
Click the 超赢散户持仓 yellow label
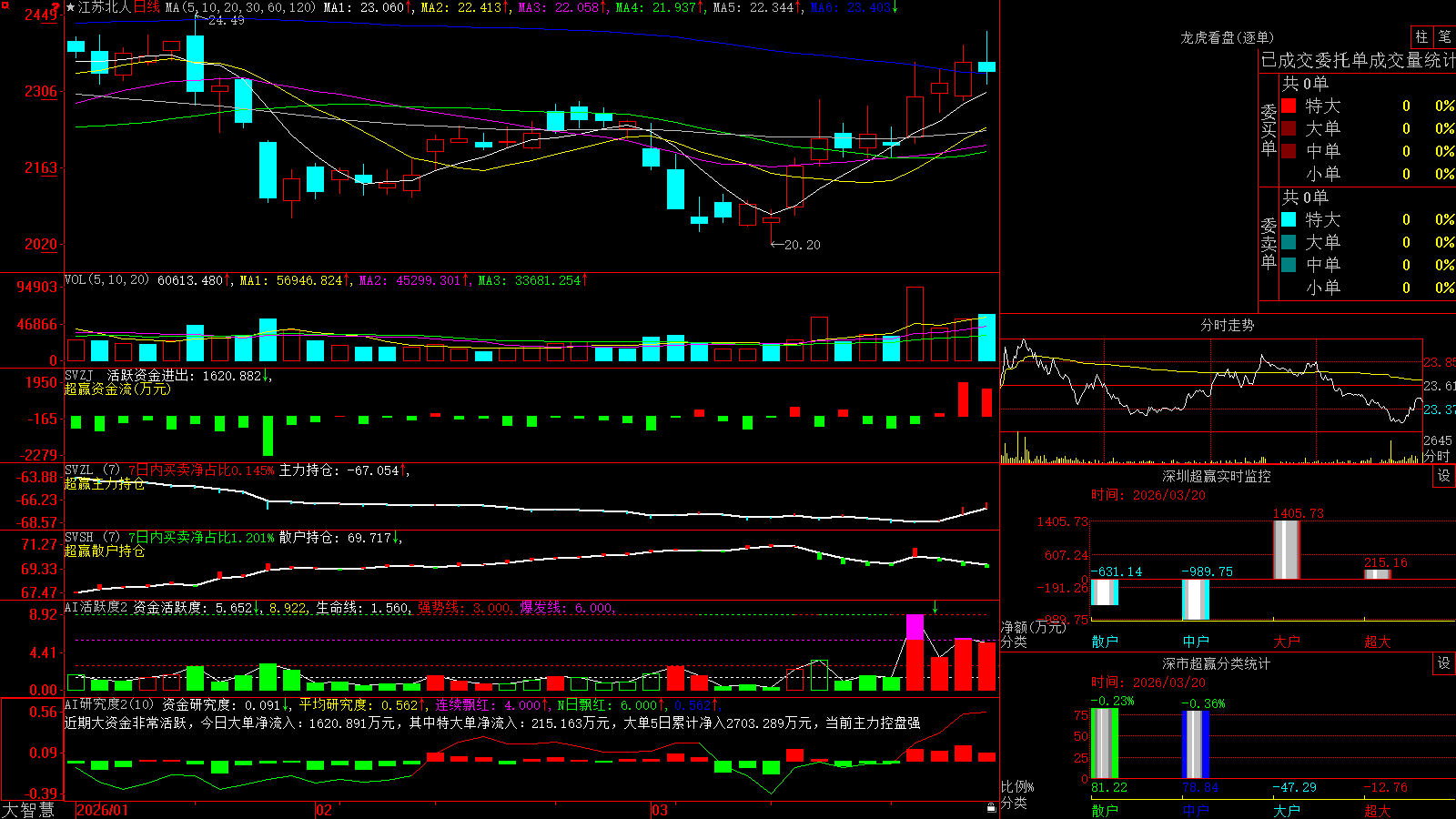point(105,551)
